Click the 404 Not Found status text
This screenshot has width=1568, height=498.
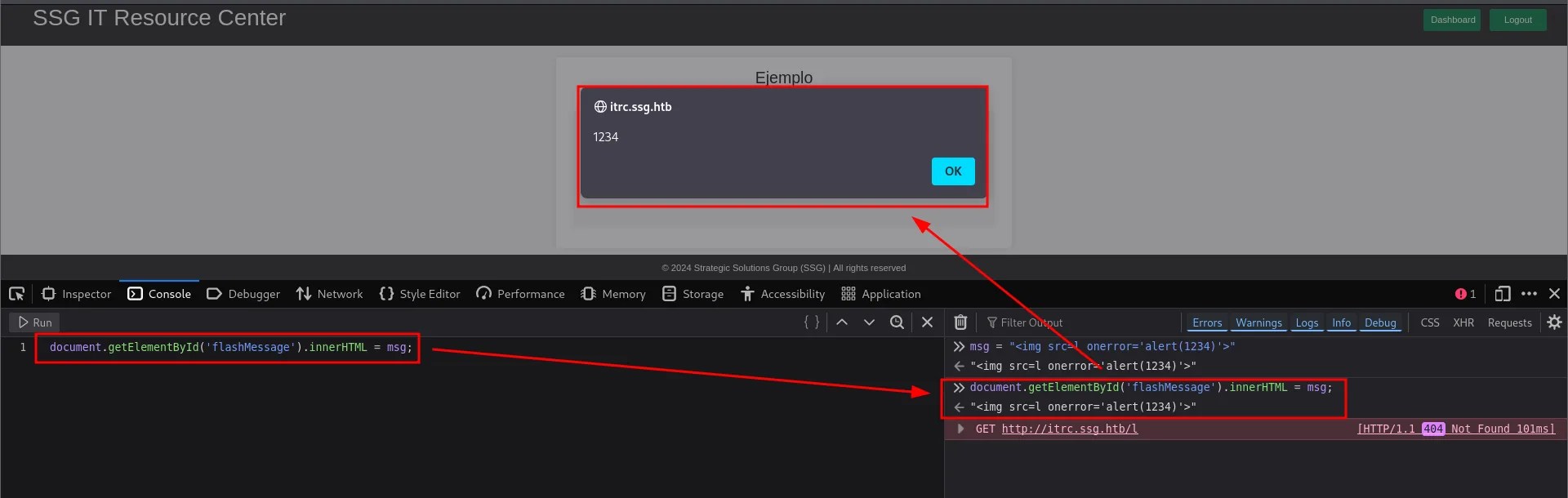tap(1456, 429)
